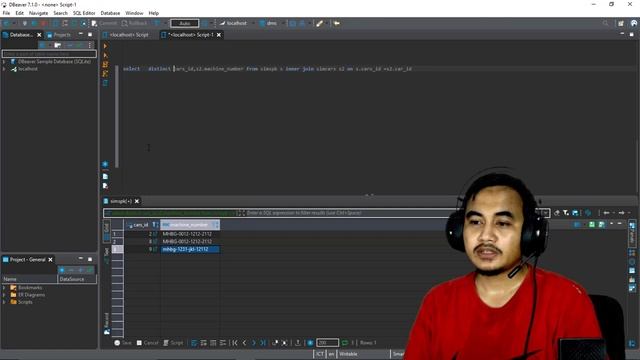
Task: Open the Edit menu
Action: tap(19, 13)
